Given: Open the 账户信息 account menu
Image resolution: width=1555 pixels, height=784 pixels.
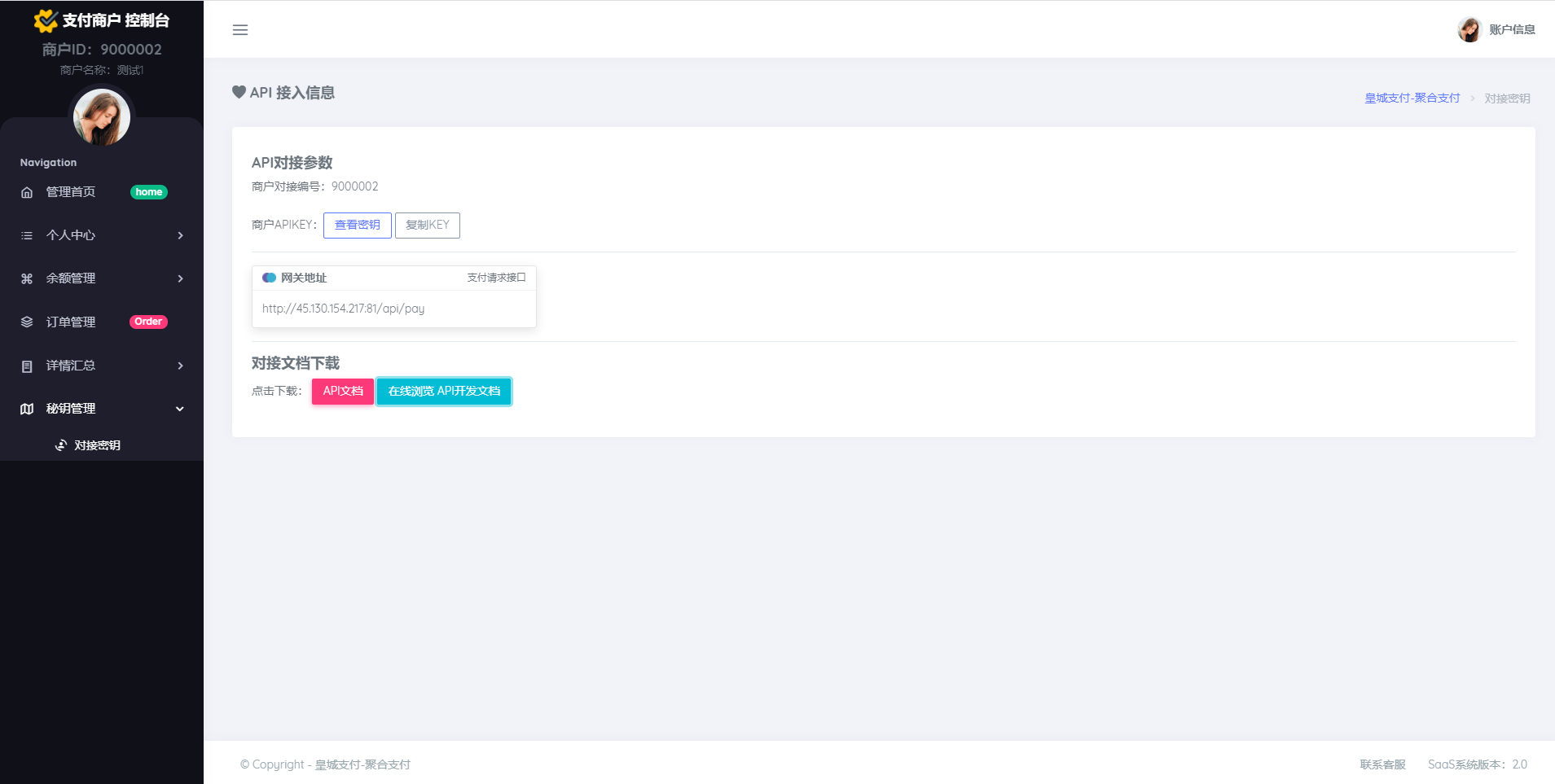Looking at the screenshot, I should [x=1496, y=30].
